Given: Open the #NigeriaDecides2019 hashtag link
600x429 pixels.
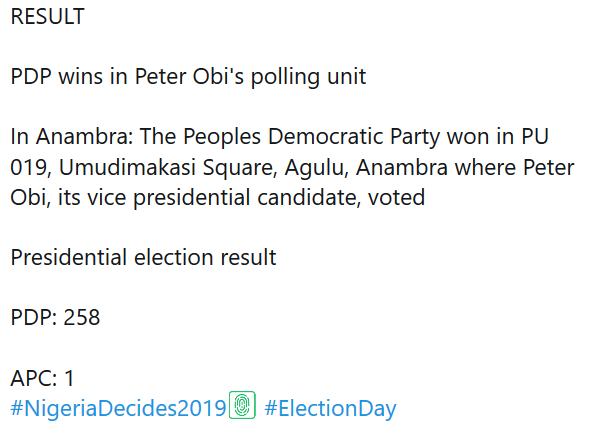Looking at the screenshot, I should tap(118, 408).
